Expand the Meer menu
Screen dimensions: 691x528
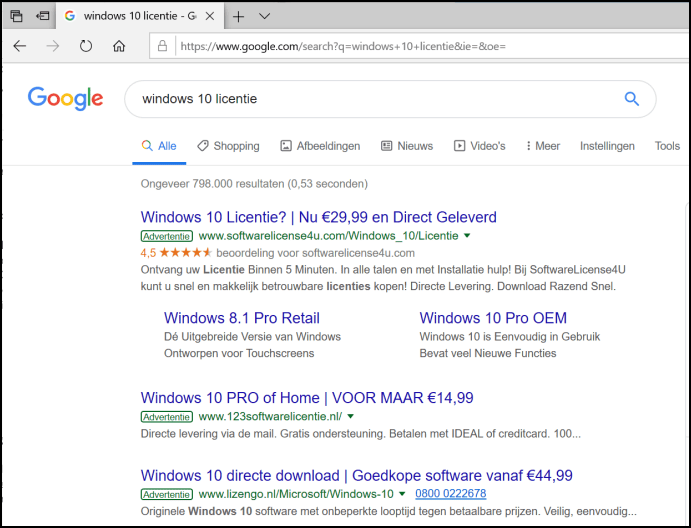(543, 146)
